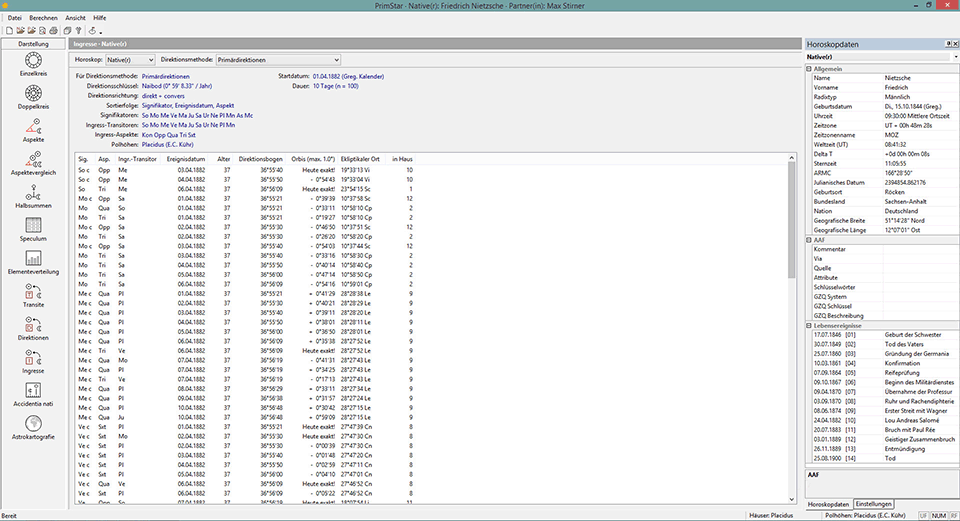Select the Ingresse sidebar icon
Screen dimensions: 960x521
pos(33,362)
